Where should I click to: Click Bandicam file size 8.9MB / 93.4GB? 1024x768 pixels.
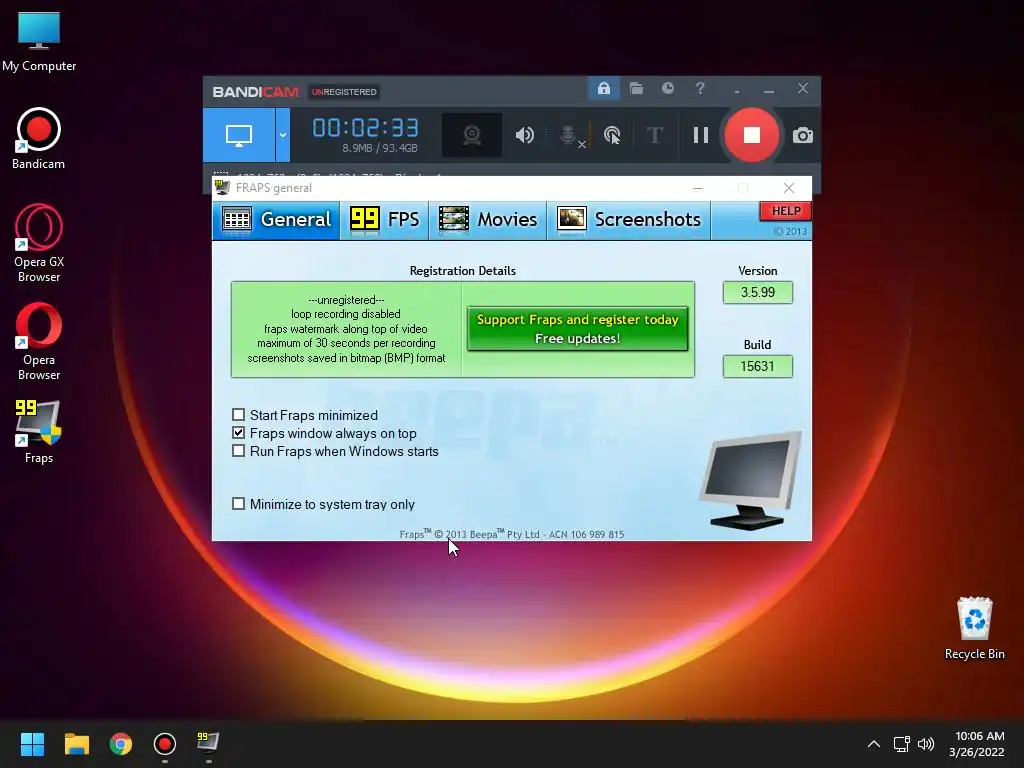379,148
